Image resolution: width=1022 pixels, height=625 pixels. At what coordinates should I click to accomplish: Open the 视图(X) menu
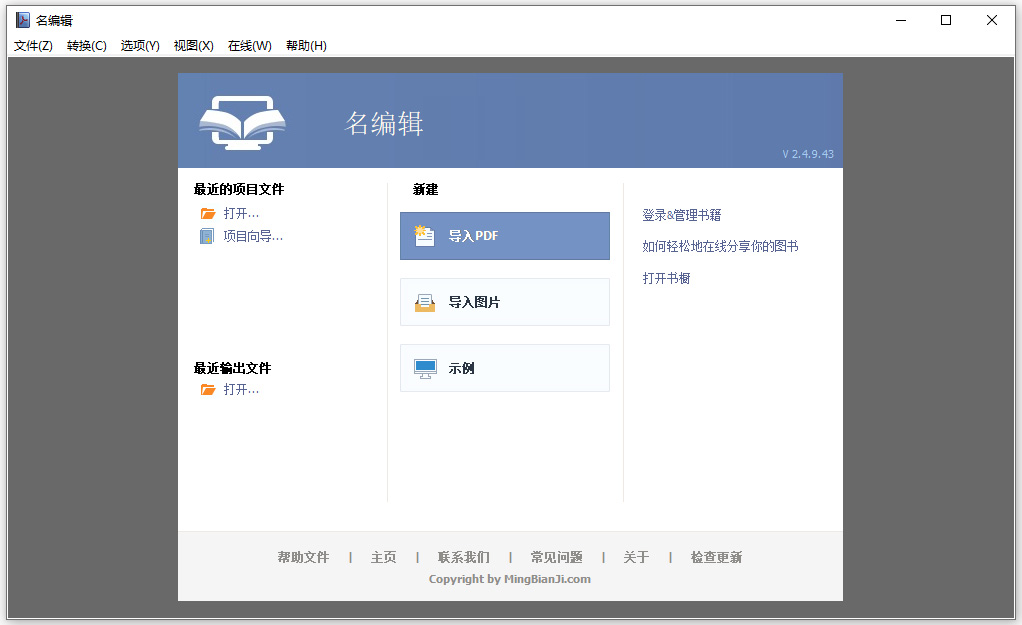coord(192,45)
